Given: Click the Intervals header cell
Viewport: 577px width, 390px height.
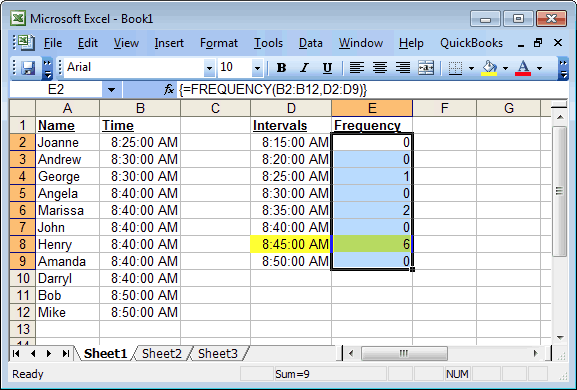Looking at the screenshot, I should click(291, 125).
